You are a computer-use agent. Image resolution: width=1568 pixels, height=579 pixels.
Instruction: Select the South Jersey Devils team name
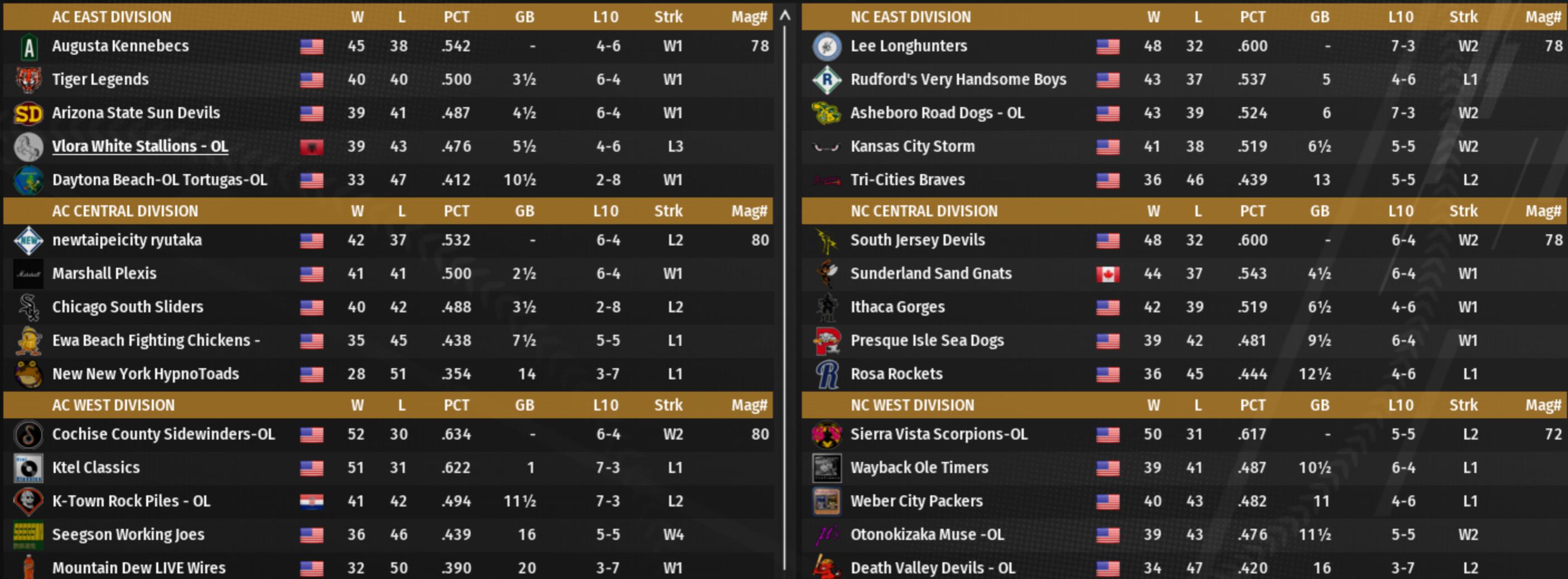click(917, 240)
